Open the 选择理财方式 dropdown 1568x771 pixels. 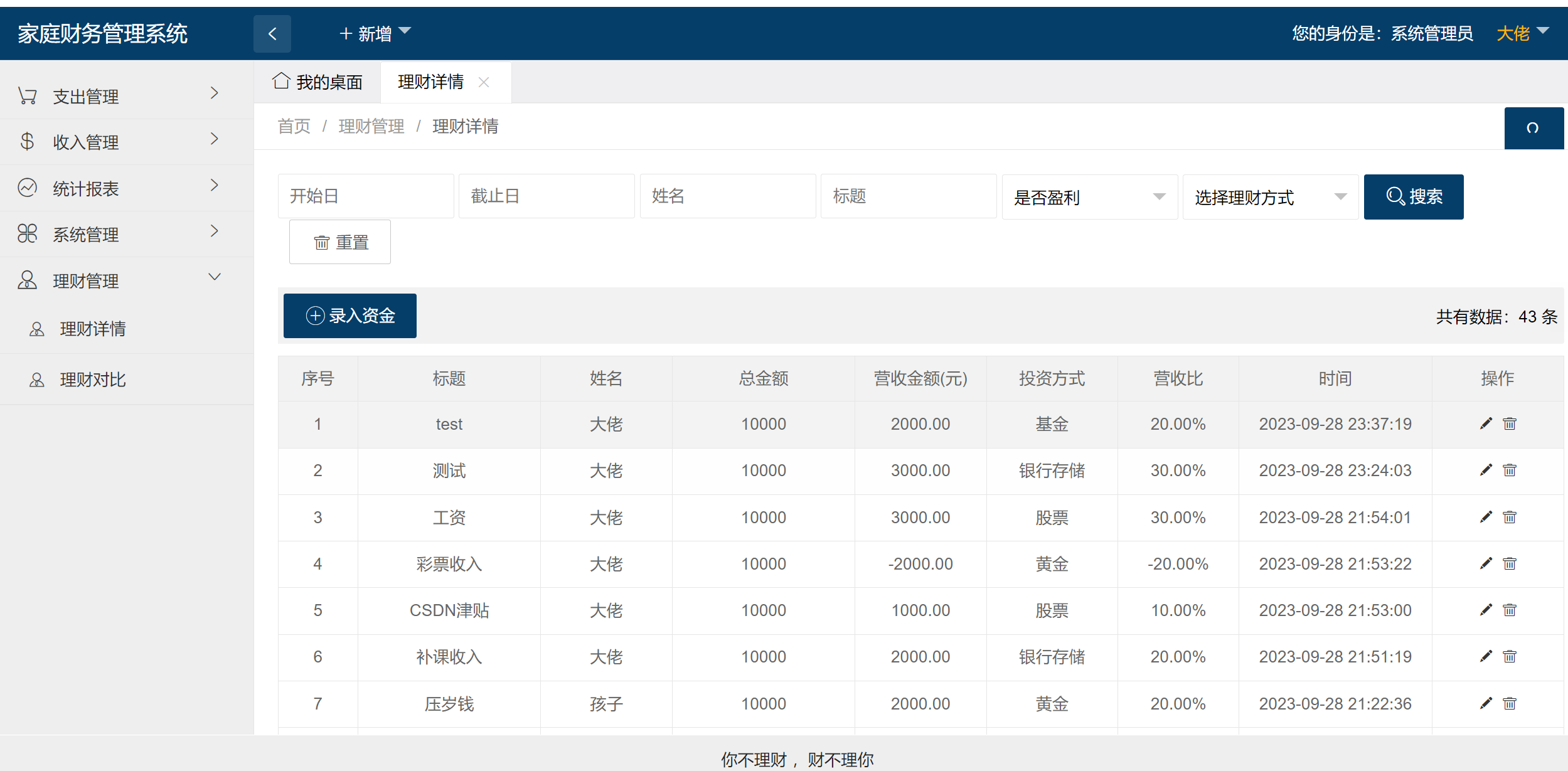pos(1270,196)
